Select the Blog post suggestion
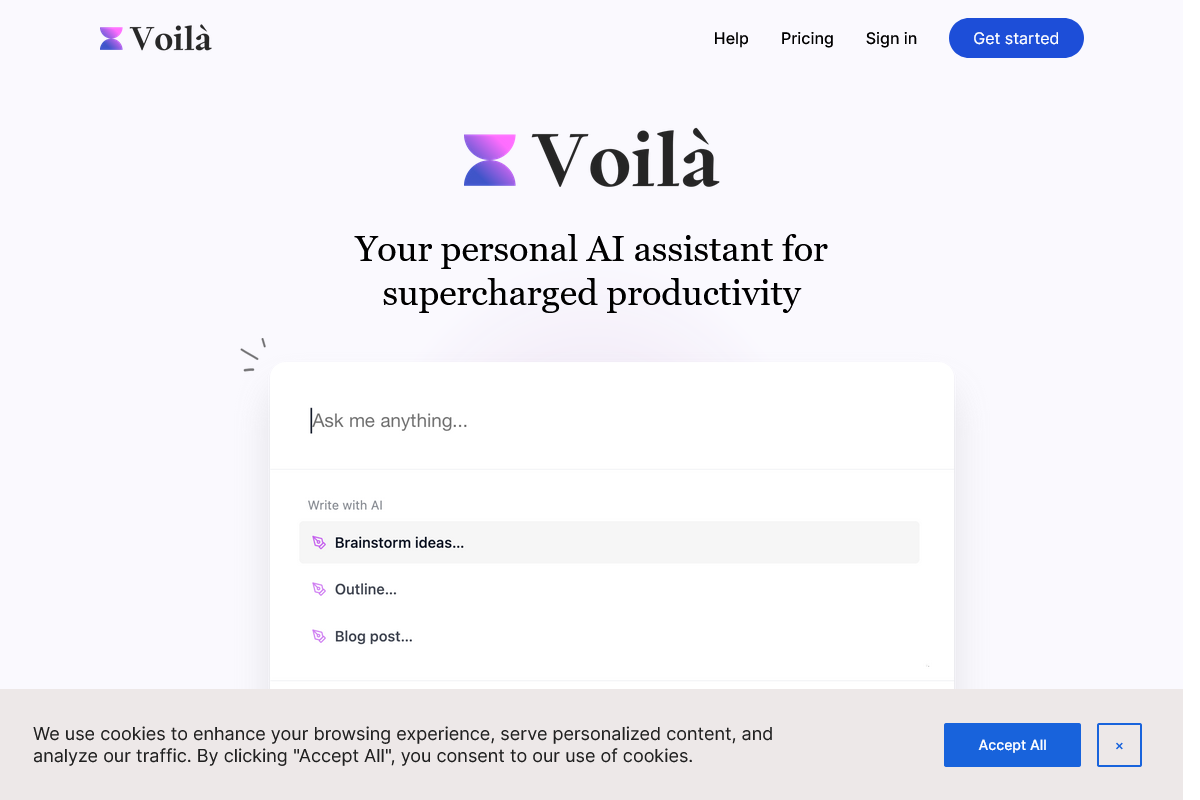The image size is (1200, 800). [373, 636]
